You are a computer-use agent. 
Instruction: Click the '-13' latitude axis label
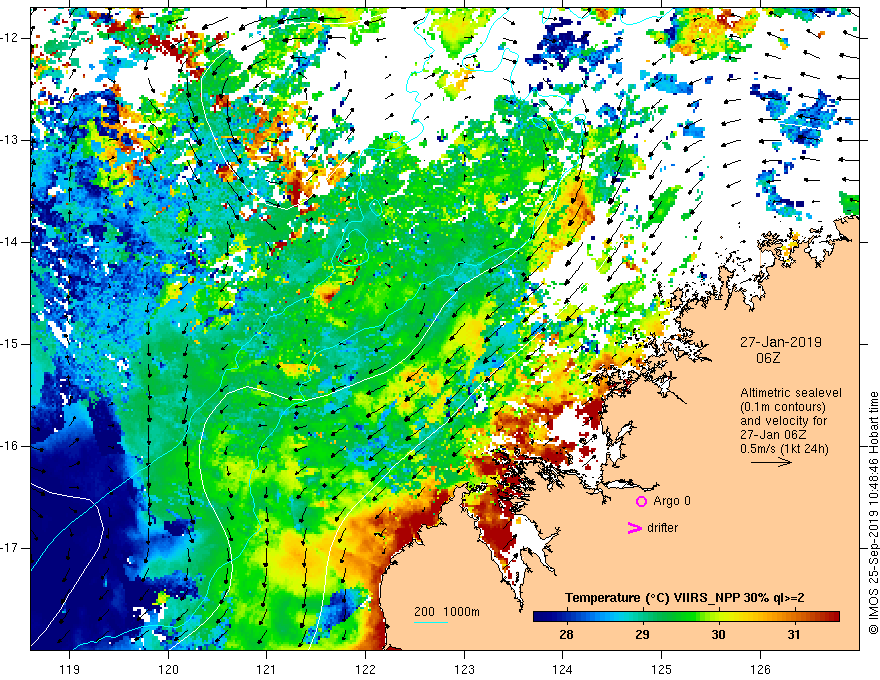point(10,140)
